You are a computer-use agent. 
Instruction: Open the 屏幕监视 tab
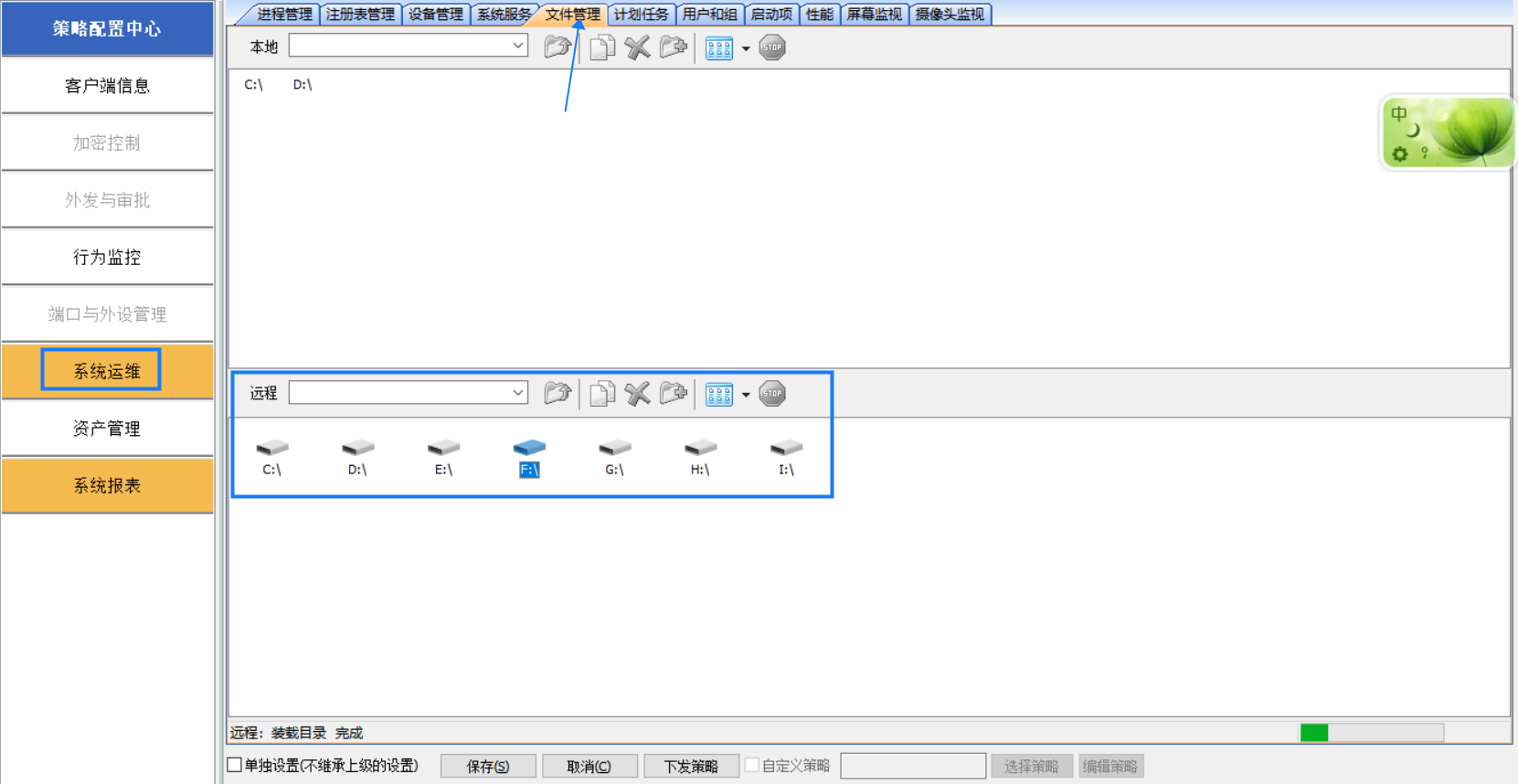pyautogui.click(x=874, y=15)
